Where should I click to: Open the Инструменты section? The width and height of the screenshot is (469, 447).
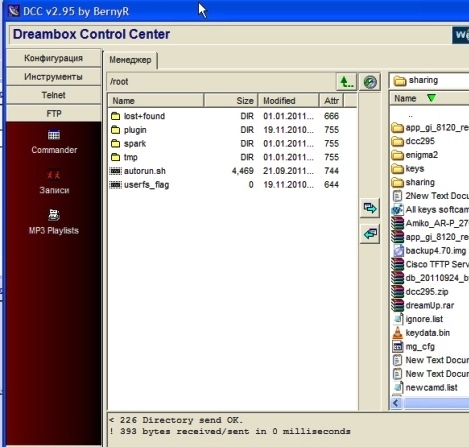pyautogui.click(x=53, y=77)
